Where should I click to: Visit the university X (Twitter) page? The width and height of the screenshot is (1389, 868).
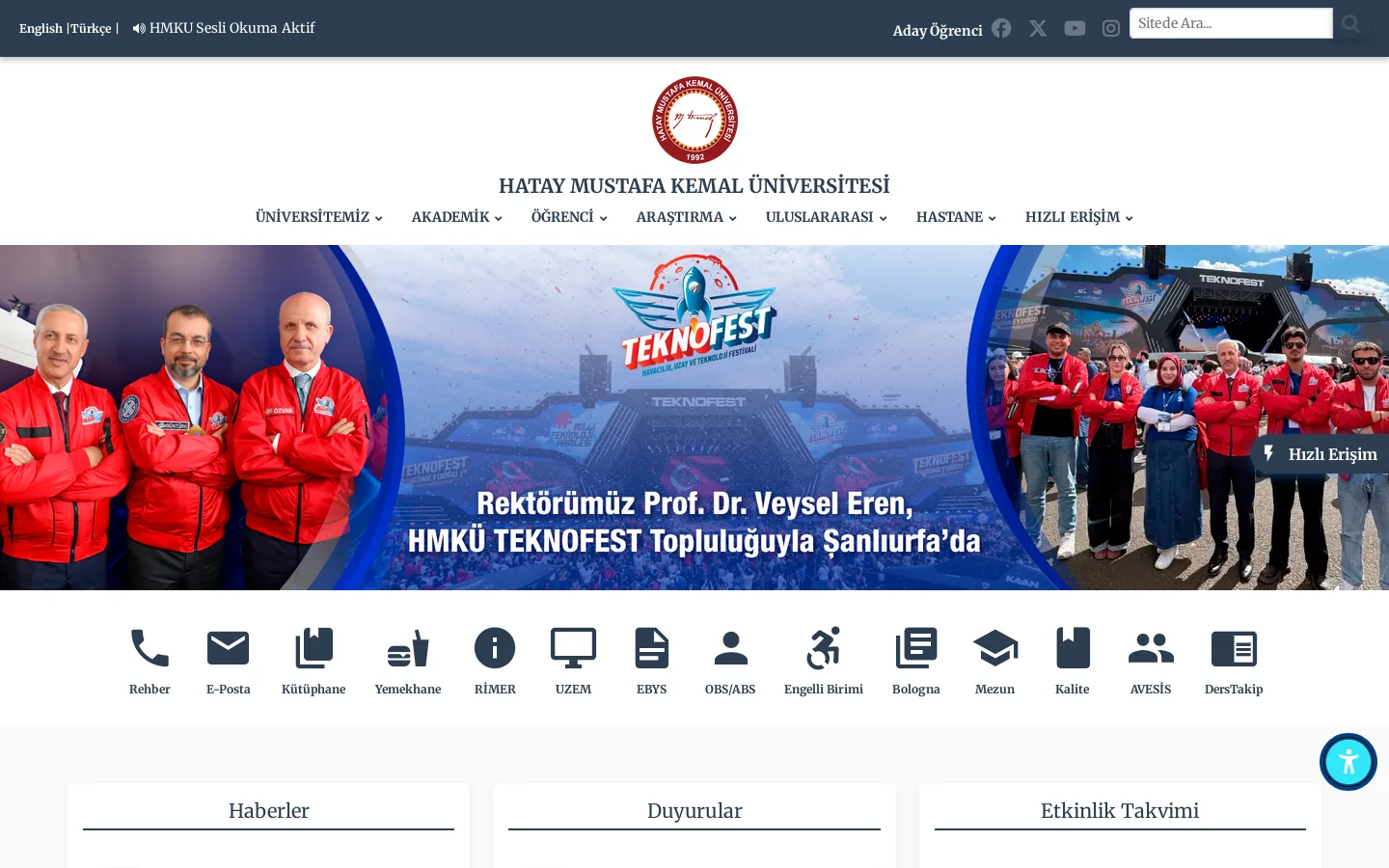(x=1038, y=28)
